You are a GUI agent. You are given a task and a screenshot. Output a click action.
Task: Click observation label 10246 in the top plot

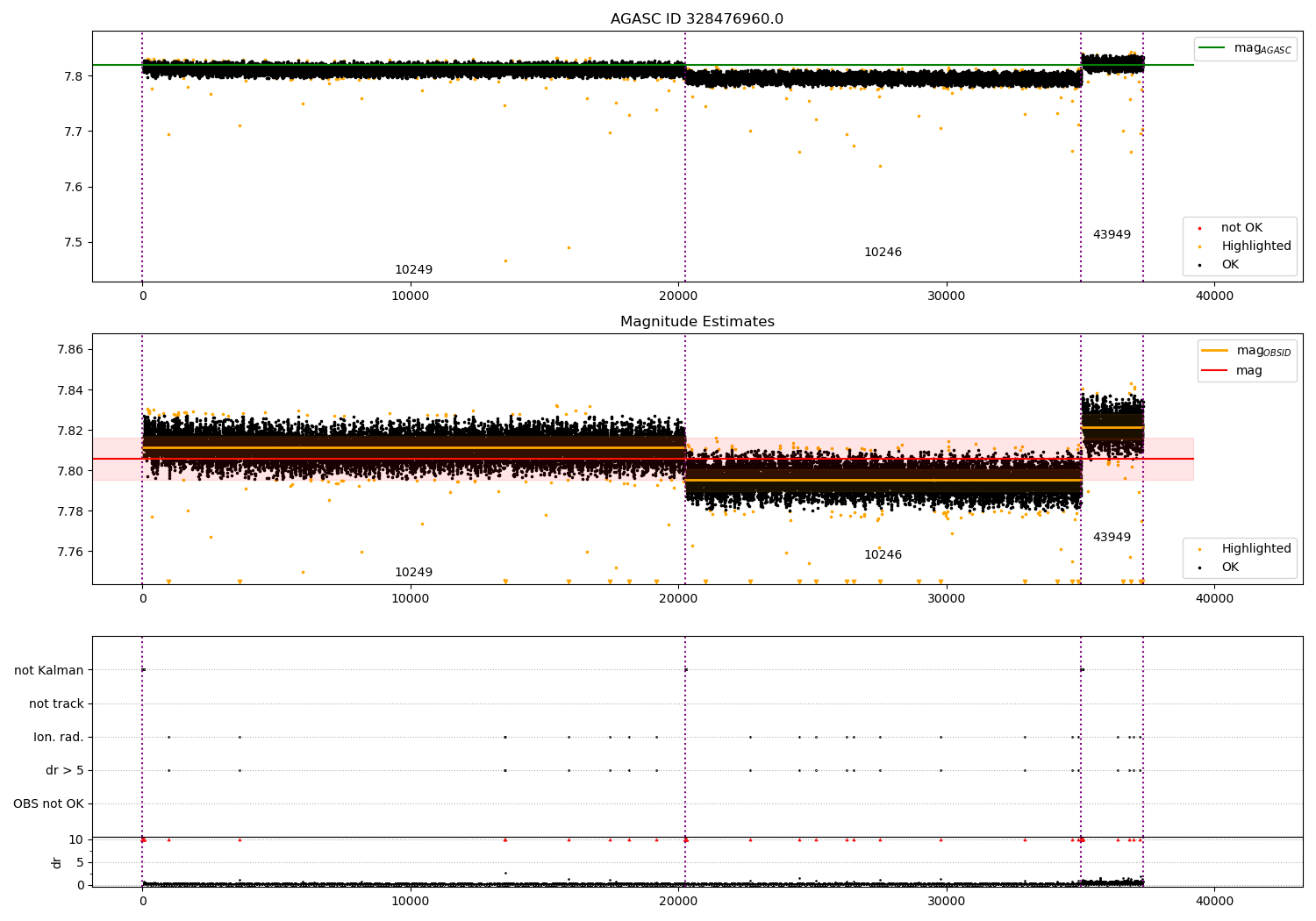point(883,253)
